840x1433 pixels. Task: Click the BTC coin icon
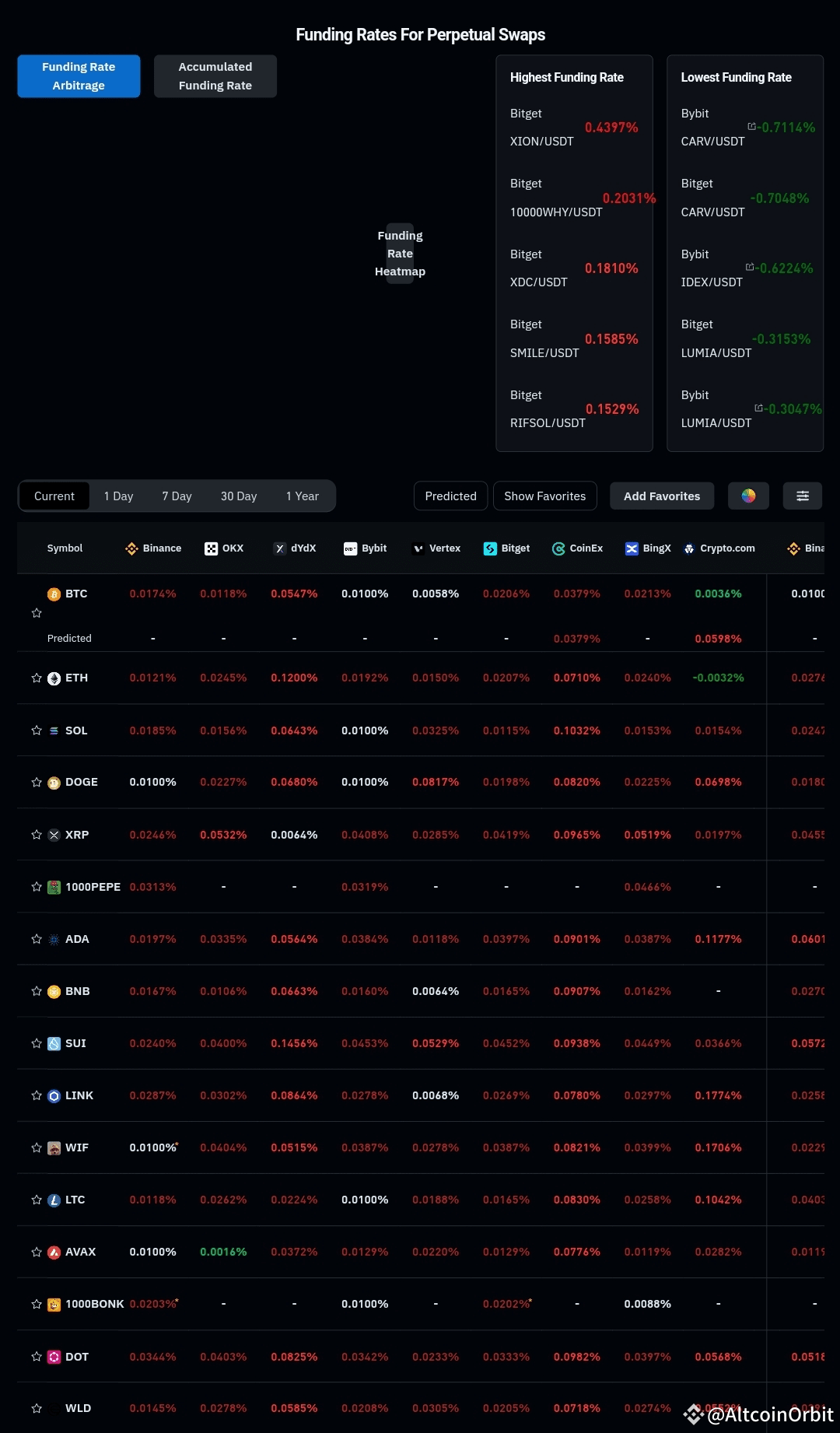[54, 594]
